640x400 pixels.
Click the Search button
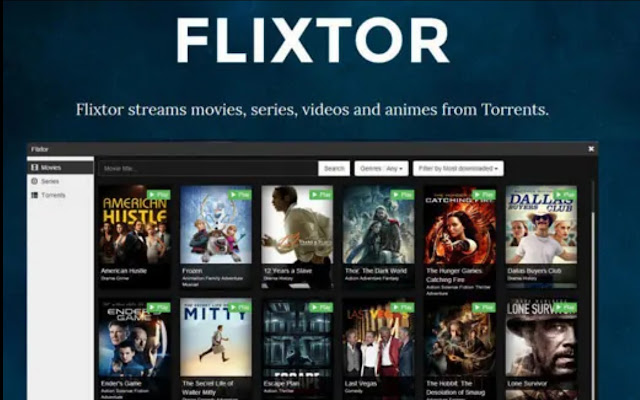pos(334,168)
